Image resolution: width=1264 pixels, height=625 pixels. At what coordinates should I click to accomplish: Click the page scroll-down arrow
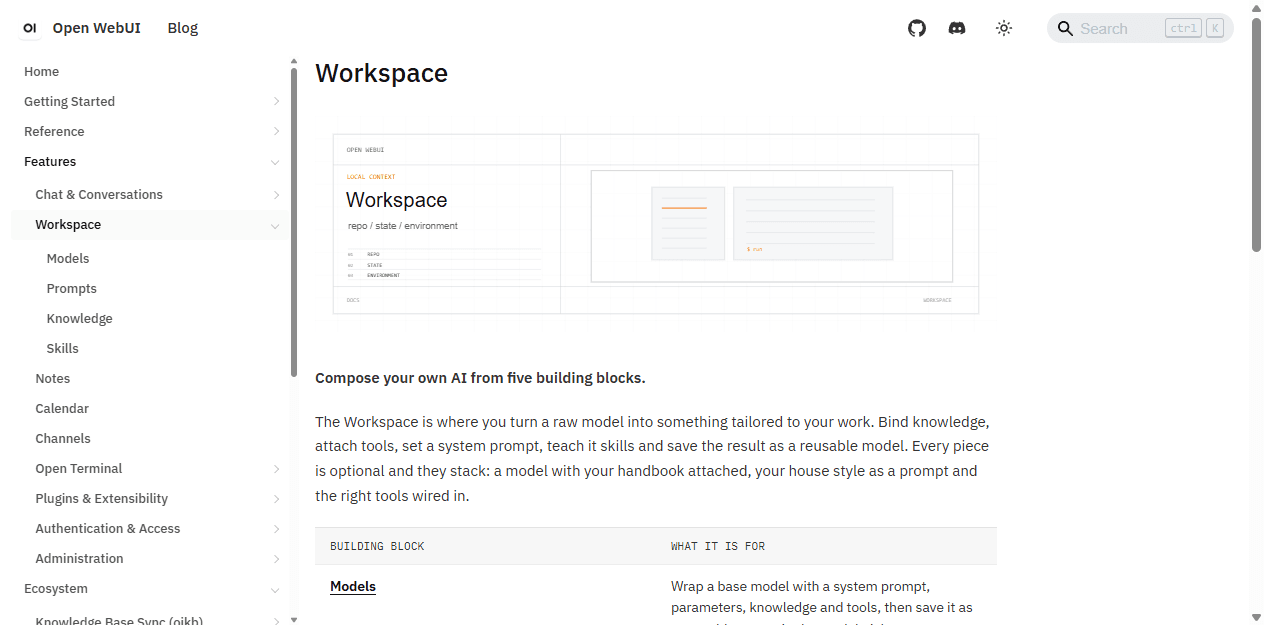point(1257,618)
